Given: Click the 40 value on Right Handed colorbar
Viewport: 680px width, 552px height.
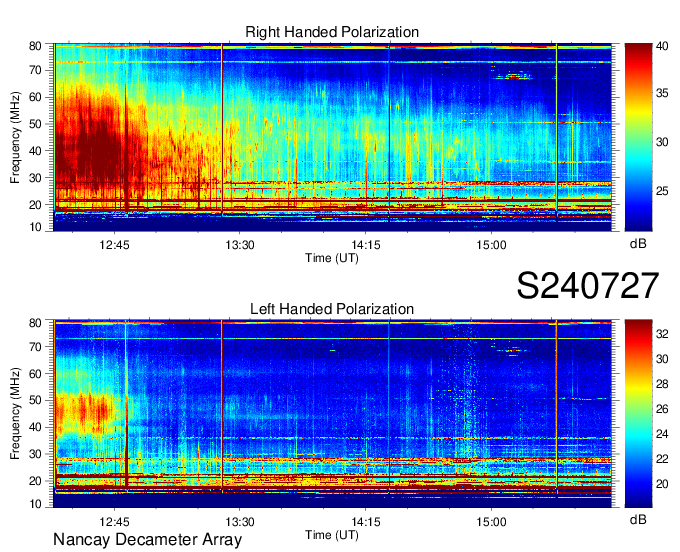Looking at the screenshot, I should pyautogui.click(x=662, y=46).
